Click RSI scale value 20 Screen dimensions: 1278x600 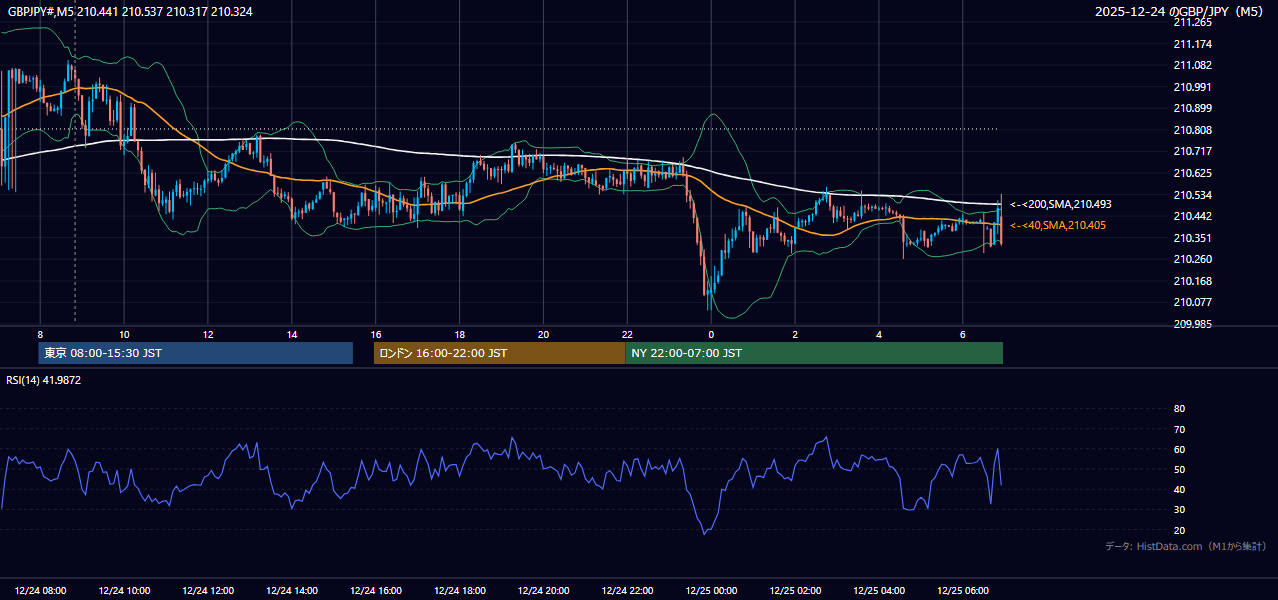click(x=1179, y=530)
